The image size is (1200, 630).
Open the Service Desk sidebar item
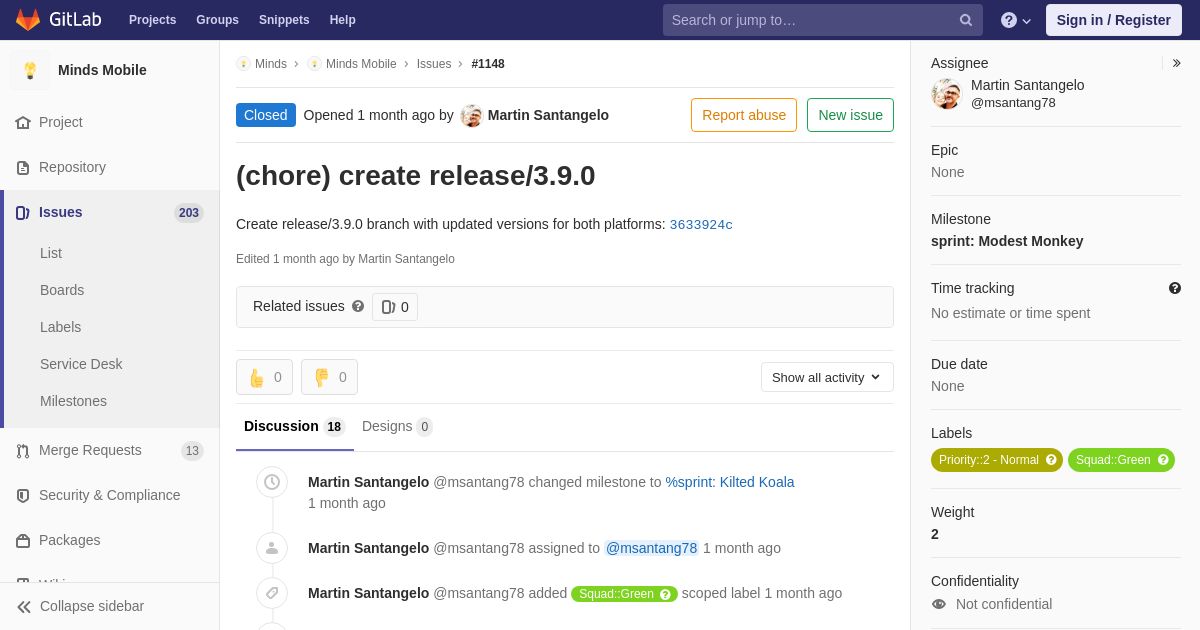[x=81, y=364]
